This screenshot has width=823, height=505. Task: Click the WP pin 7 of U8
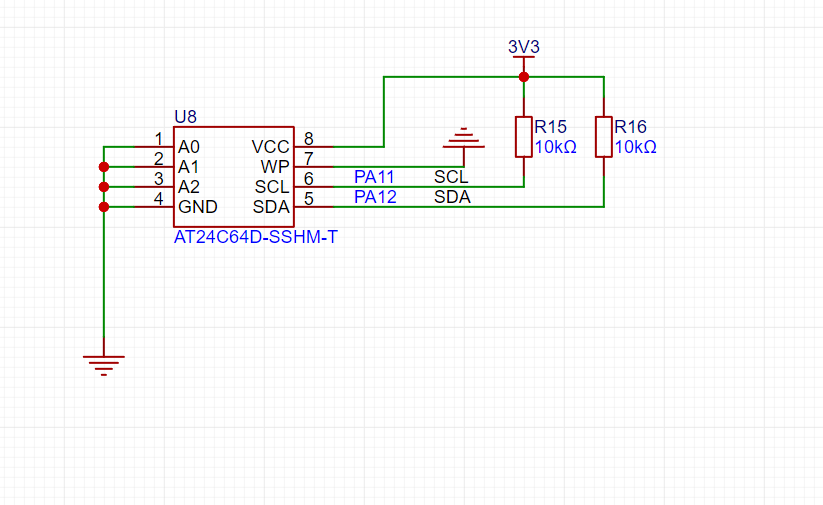308,166
